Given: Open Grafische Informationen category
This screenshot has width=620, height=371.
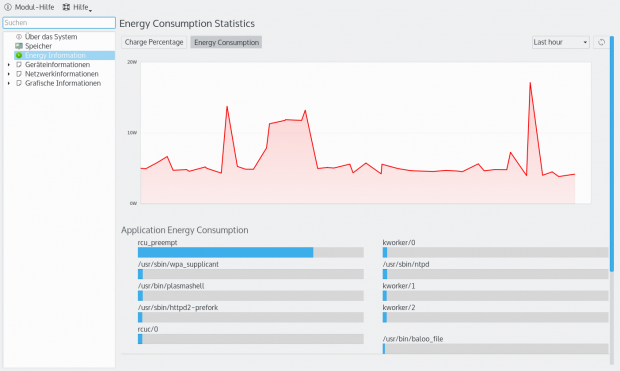Looking at the screenshot, I should (x=63, y=83).
